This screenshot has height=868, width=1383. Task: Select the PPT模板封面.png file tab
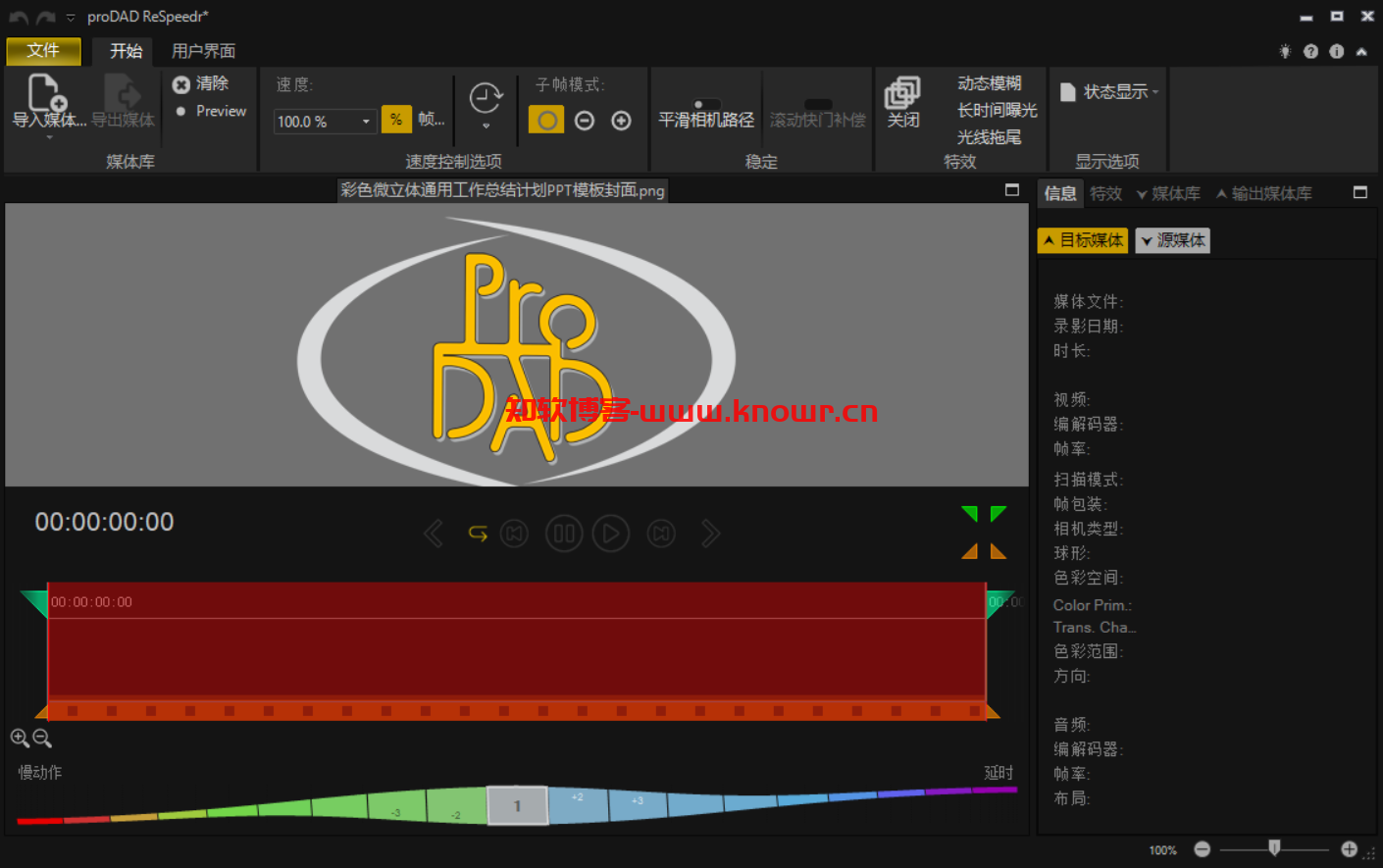(502, 190)
